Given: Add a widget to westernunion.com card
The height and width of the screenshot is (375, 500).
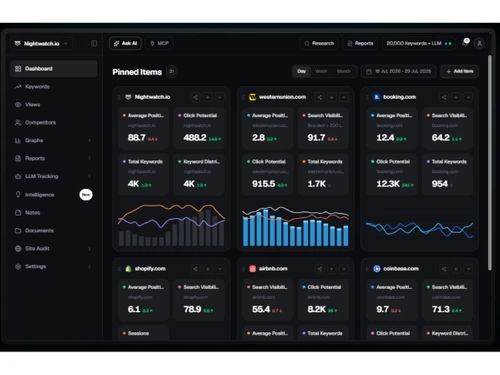Looking at the screenshot, I should [332, 97].
